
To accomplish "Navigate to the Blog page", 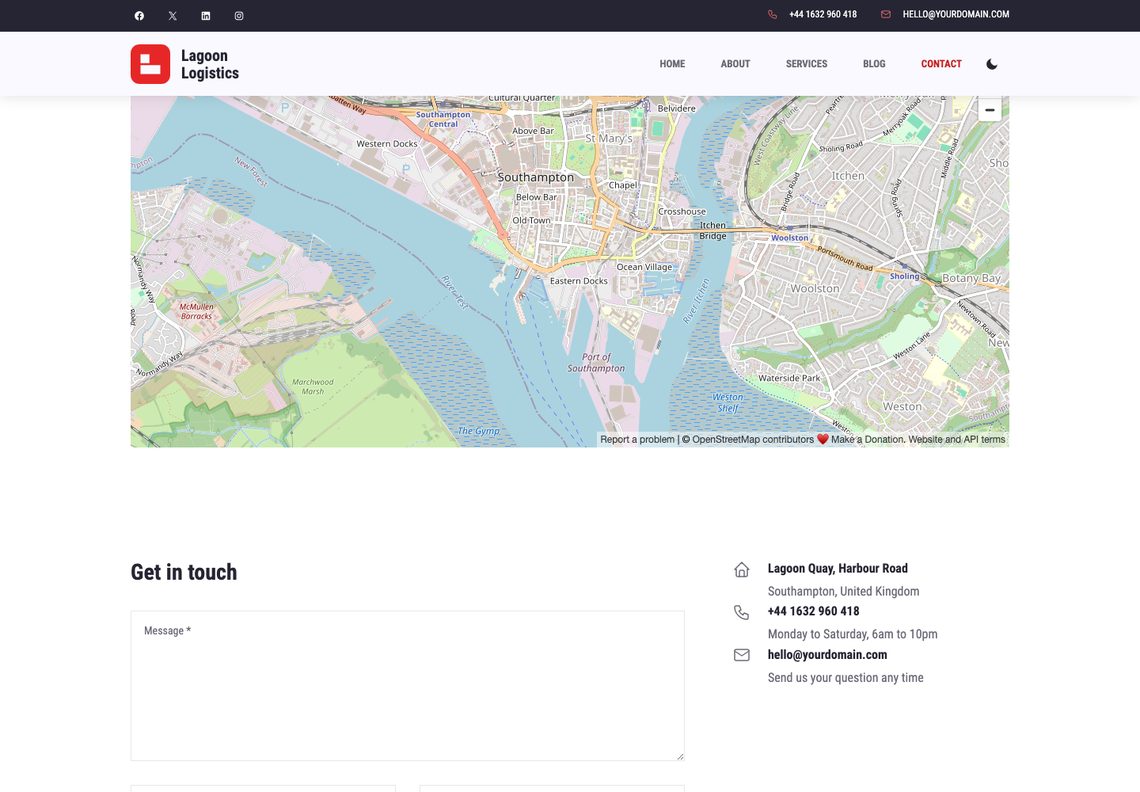I will [x=874, y=64].
